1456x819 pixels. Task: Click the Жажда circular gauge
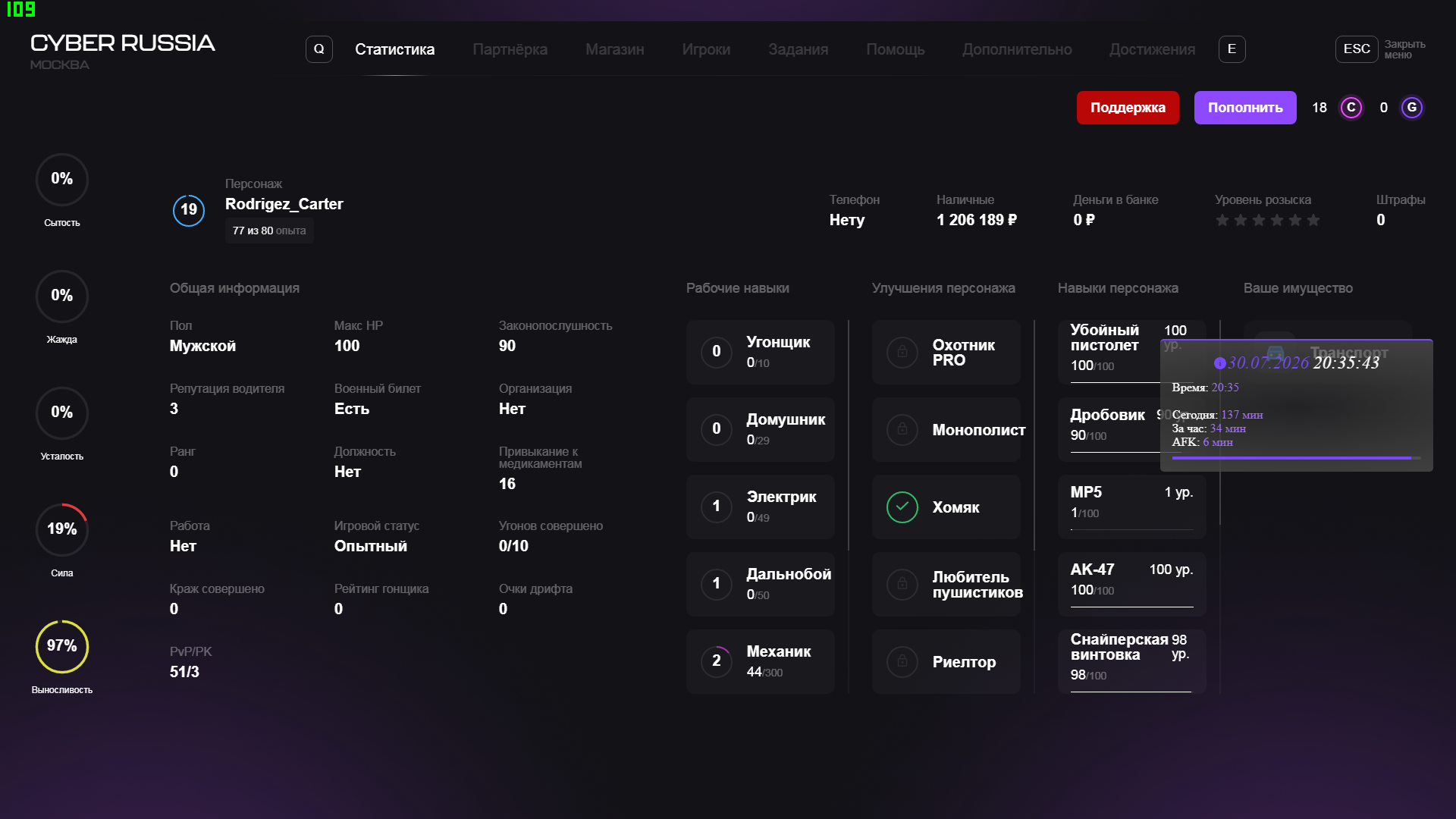click(62, 297)
